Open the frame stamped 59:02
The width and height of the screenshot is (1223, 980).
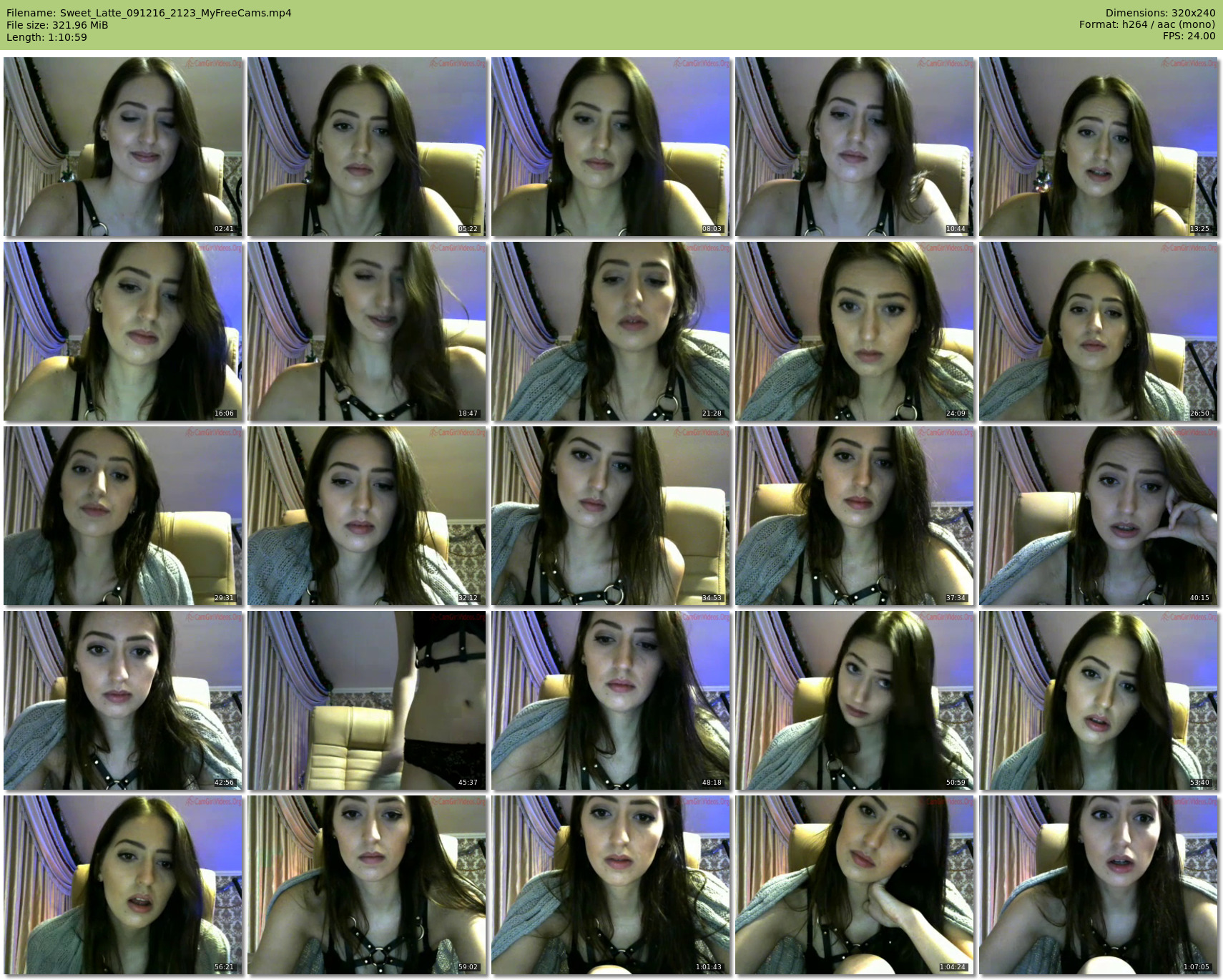[367, 885]
